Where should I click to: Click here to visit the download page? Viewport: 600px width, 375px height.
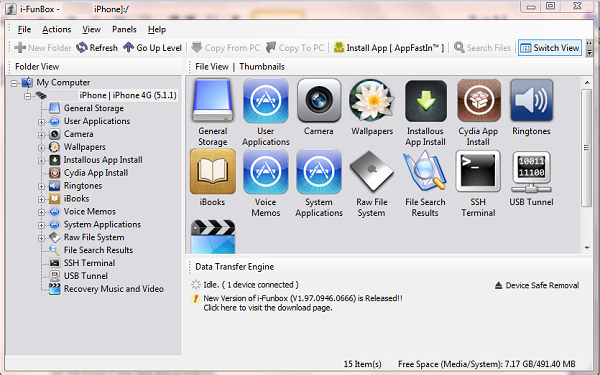(267, 308)
